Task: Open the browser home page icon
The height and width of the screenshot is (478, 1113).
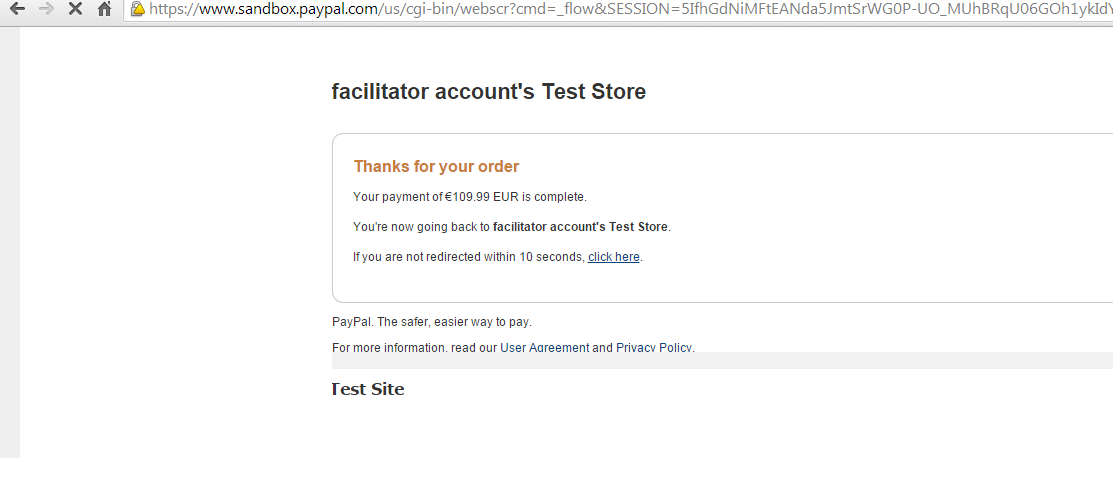Action: 104,9
